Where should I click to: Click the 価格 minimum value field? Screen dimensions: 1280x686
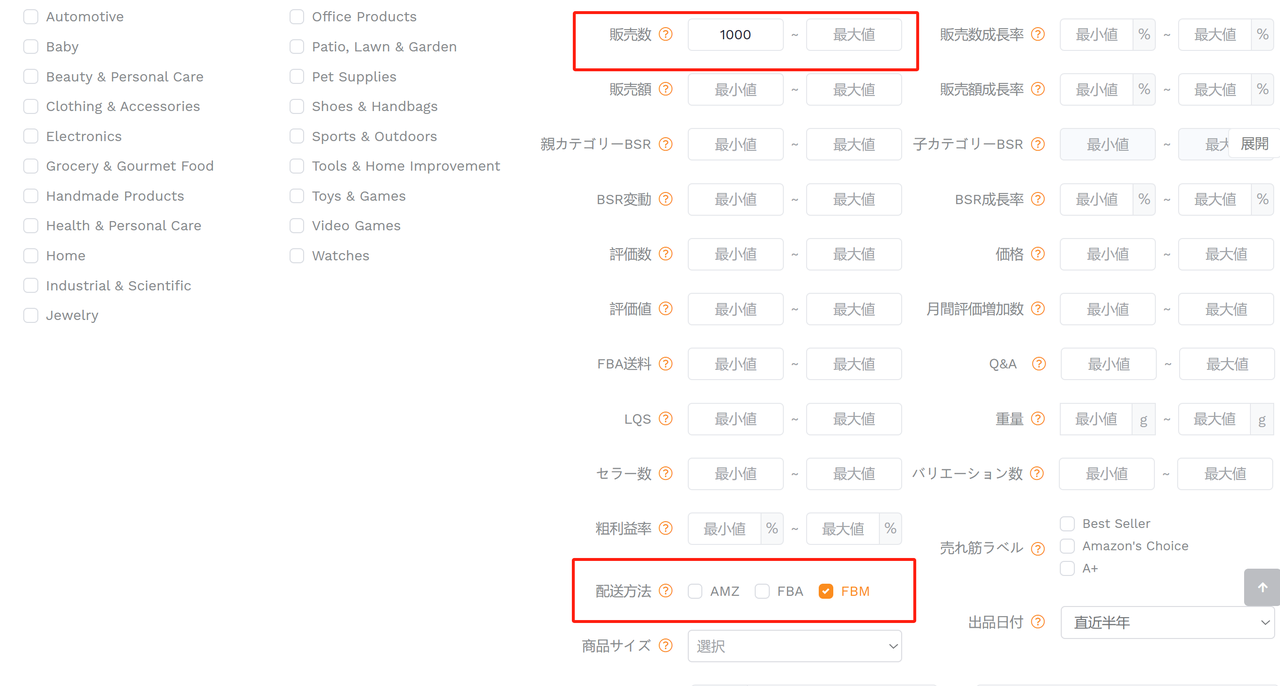[1108, 254]
